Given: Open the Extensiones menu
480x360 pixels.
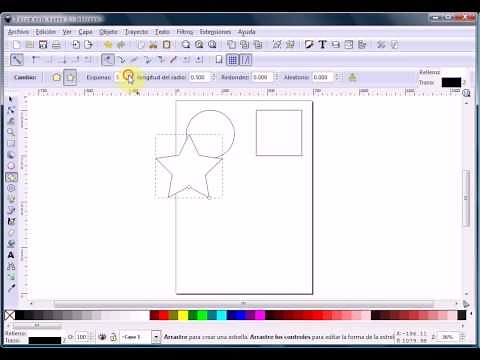Looking at the screenshot, I should [215, 32].
